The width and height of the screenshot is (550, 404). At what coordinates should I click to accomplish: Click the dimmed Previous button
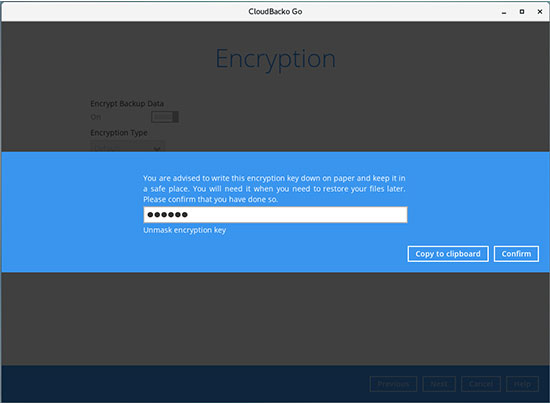point(393,384)
